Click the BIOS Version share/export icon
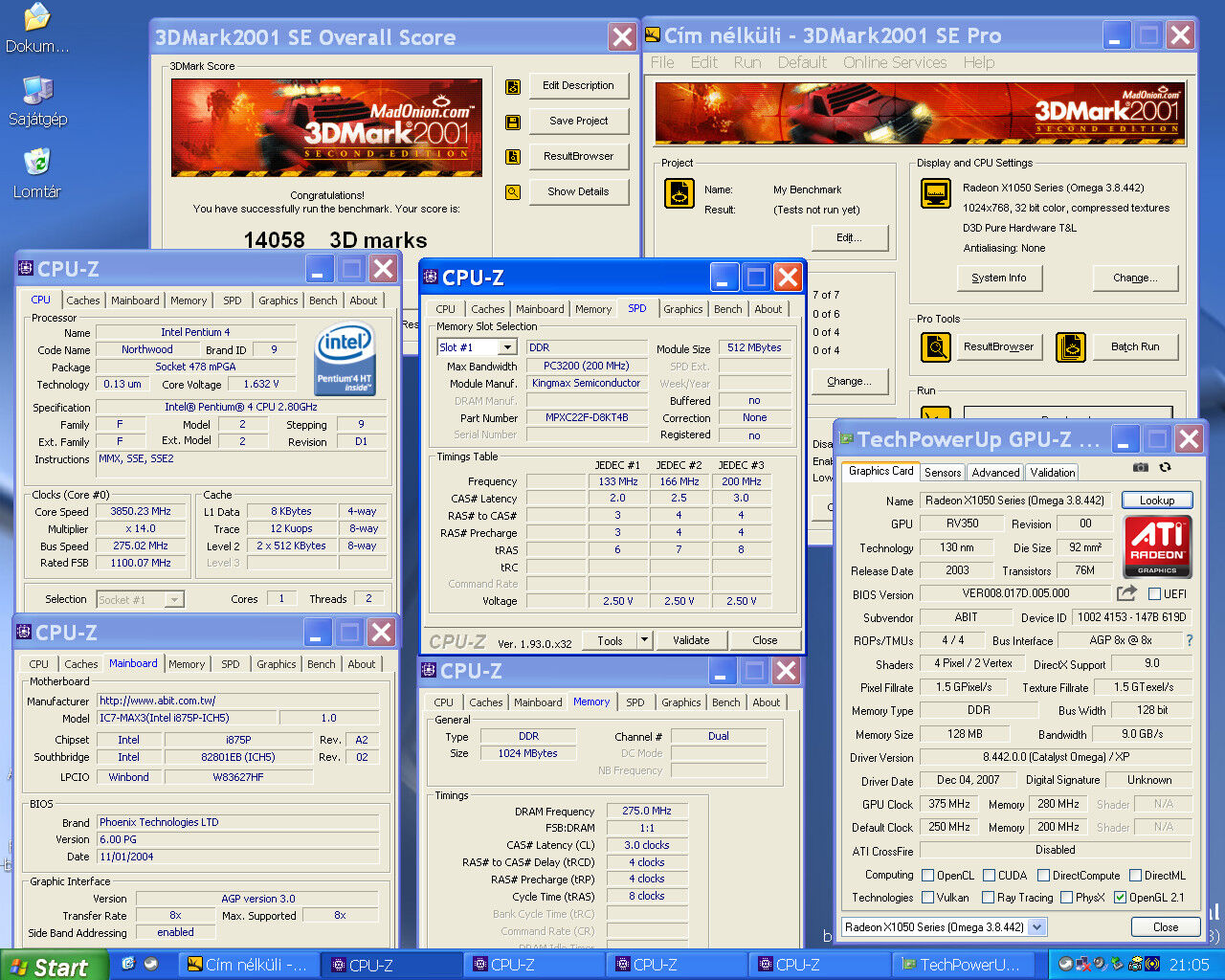This screenshot has height=980, width=1225. coord(1126,593)
